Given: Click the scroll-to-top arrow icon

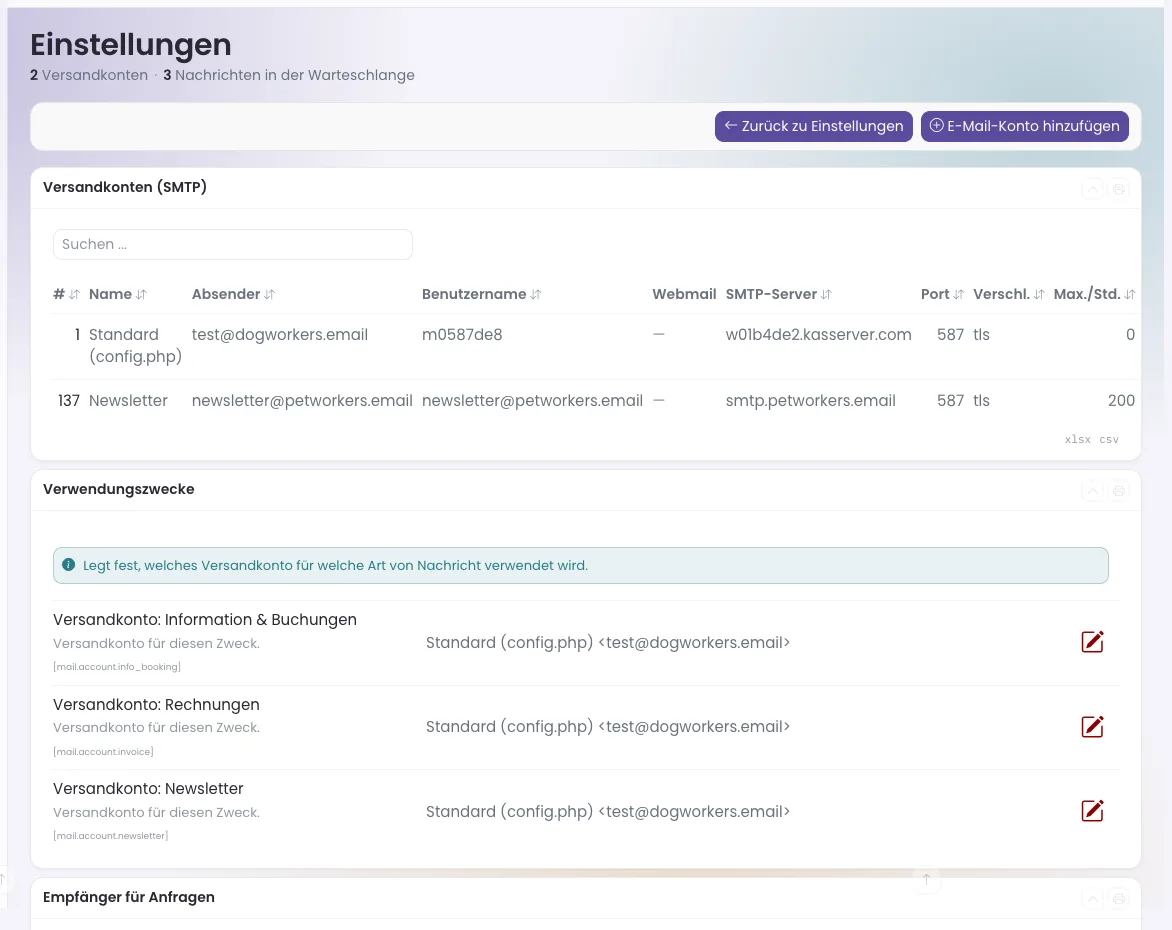Looking at the screenshot, I should 926,879.
